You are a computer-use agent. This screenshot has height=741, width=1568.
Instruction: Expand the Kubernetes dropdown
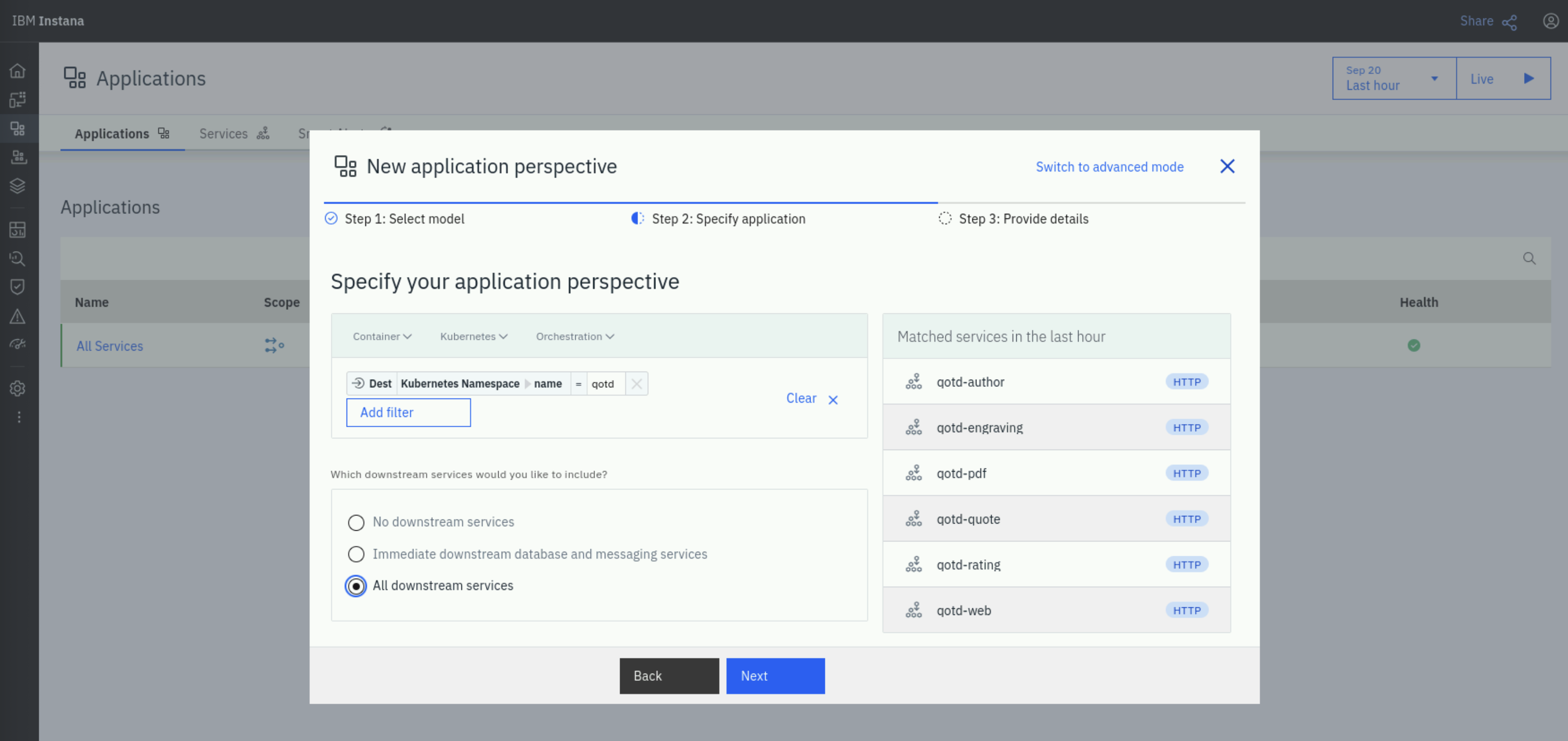tap(473, 336)
